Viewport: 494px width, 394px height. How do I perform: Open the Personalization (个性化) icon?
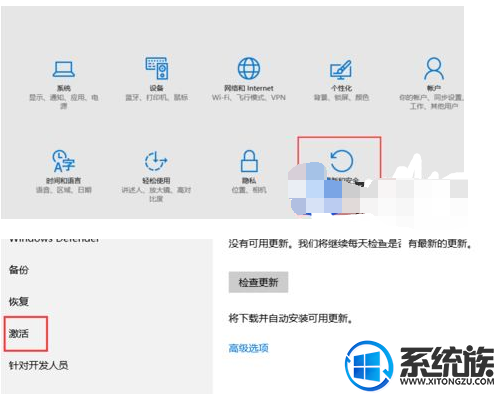tap(341, 70)
